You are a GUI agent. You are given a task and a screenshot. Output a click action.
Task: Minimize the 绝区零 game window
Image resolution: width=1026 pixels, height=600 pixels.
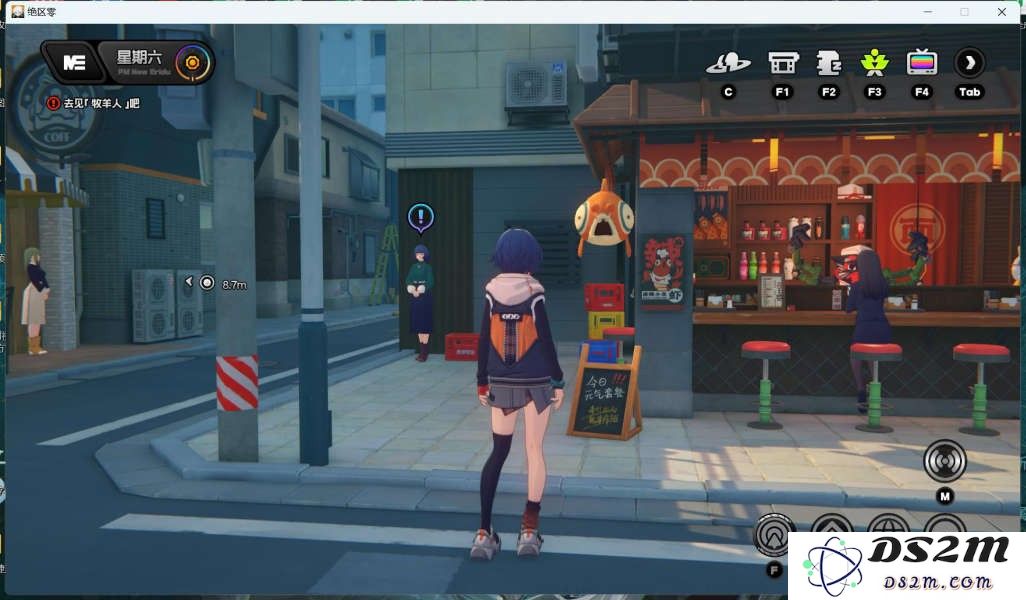pyautogui.click(x=927, y=12)
